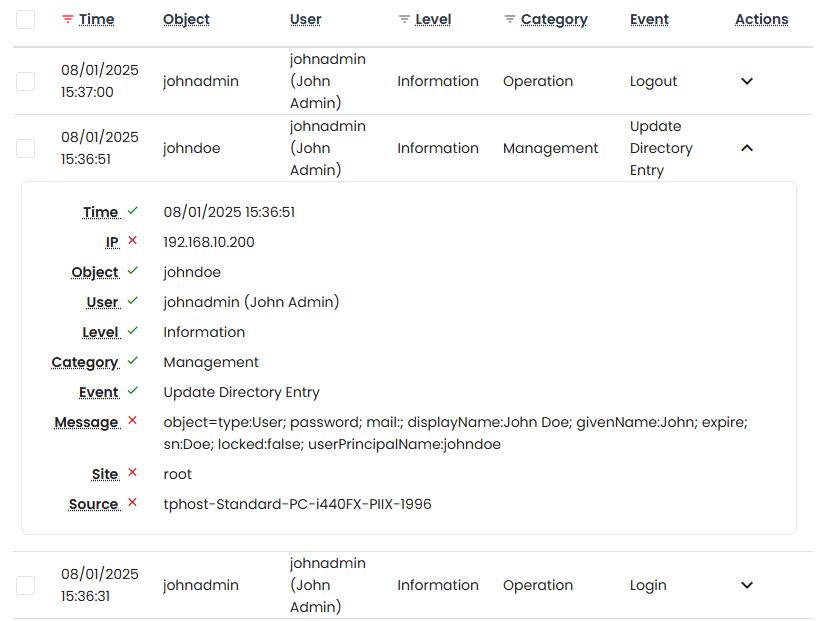
Task: Check the checkbox for the Login event row
Action: pyautogui.click(x=25, y=585)
